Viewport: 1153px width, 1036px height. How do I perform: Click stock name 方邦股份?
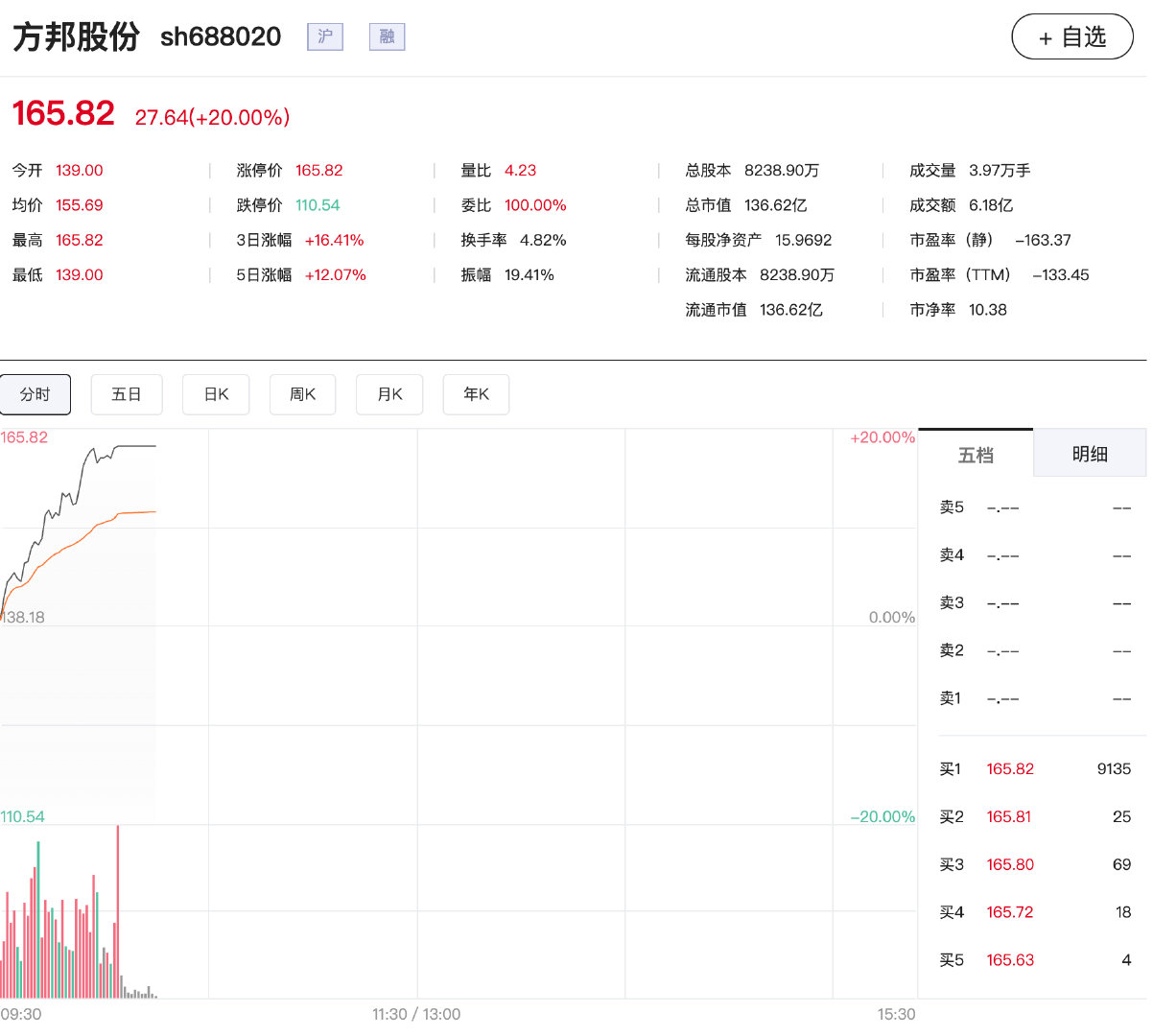(x=76, y=37)
